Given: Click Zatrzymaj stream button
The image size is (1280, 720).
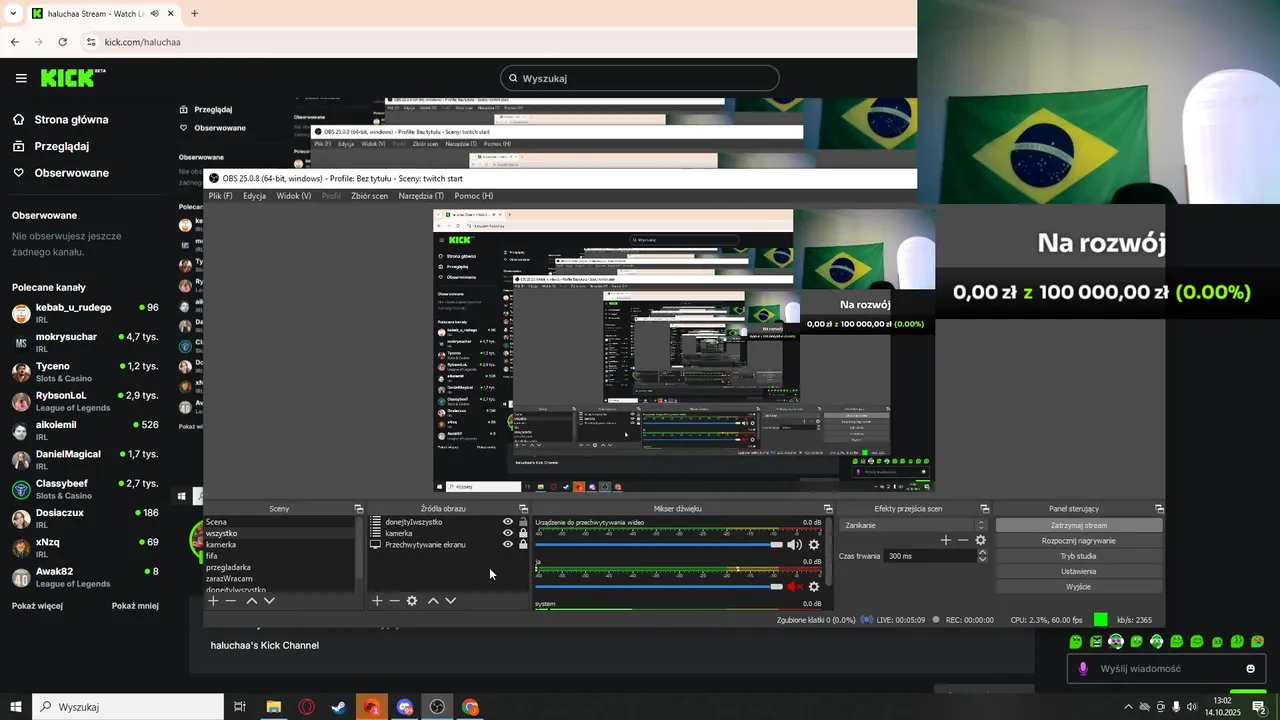Looking at the screenshot, I should (x=1079, y=525).
